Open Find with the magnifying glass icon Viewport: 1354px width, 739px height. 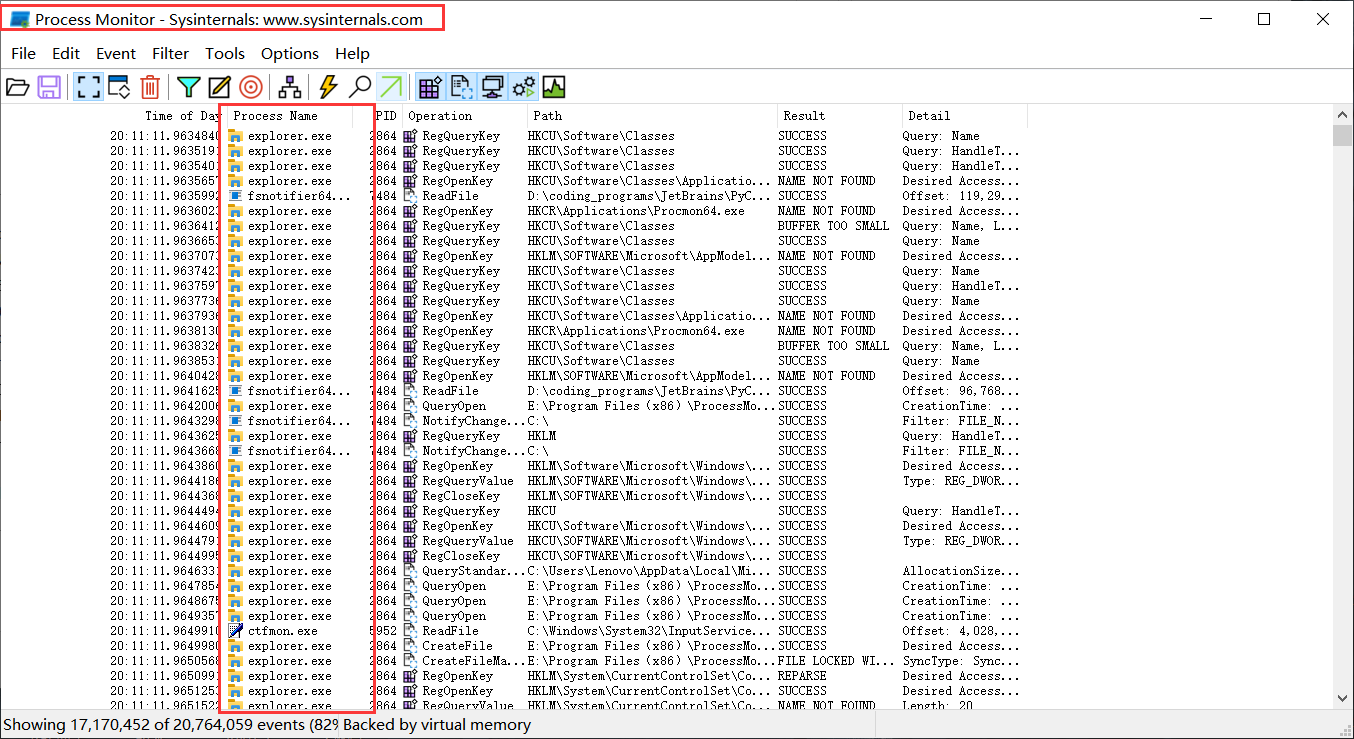pos(360,87)
